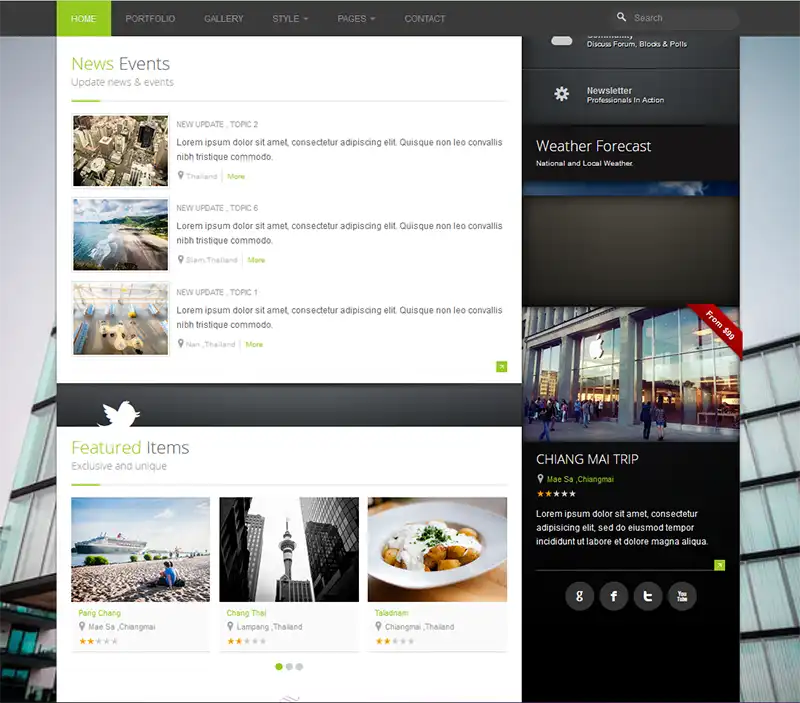Select the third carousel pagination dot
Image resolution: width=800 pixels, height=703 pixels.
299,666
